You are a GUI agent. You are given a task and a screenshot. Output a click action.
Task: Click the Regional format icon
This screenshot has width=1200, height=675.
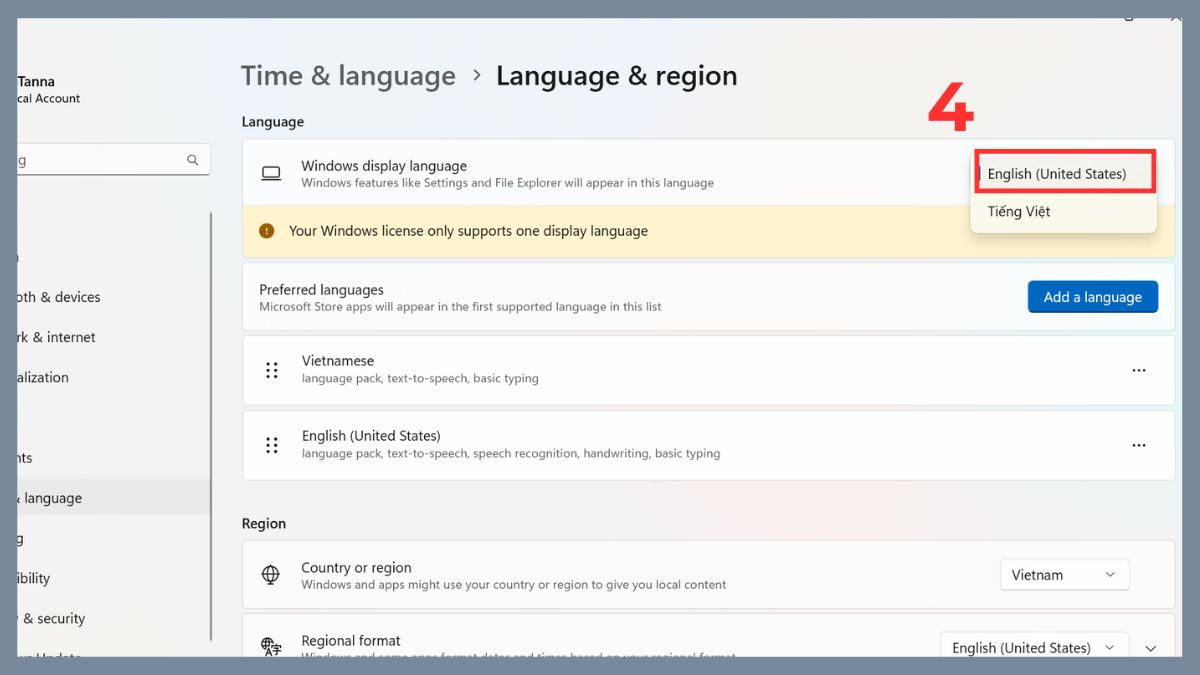270,647
